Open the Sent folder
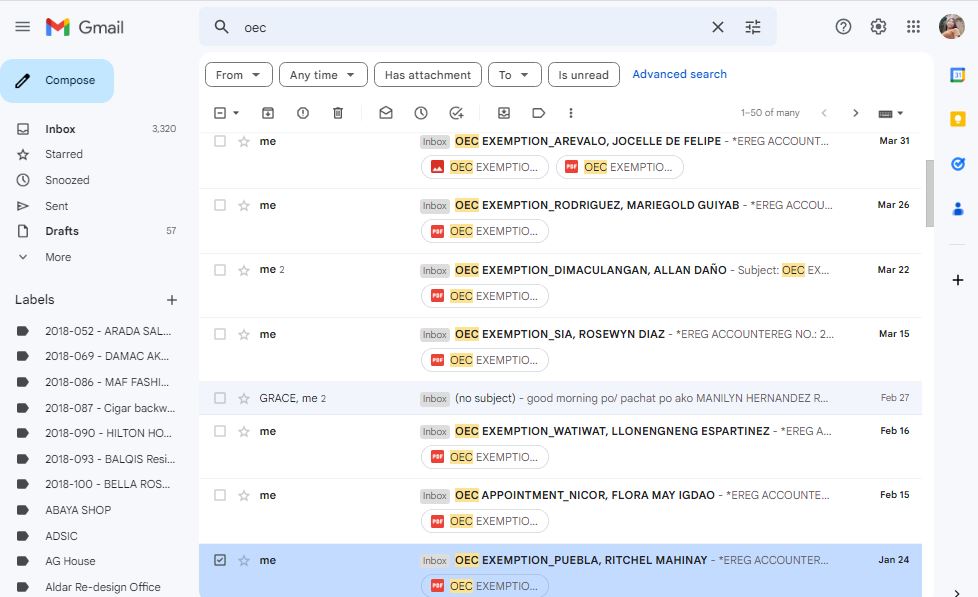Screen dimensions: 978x597 [56, 206]
